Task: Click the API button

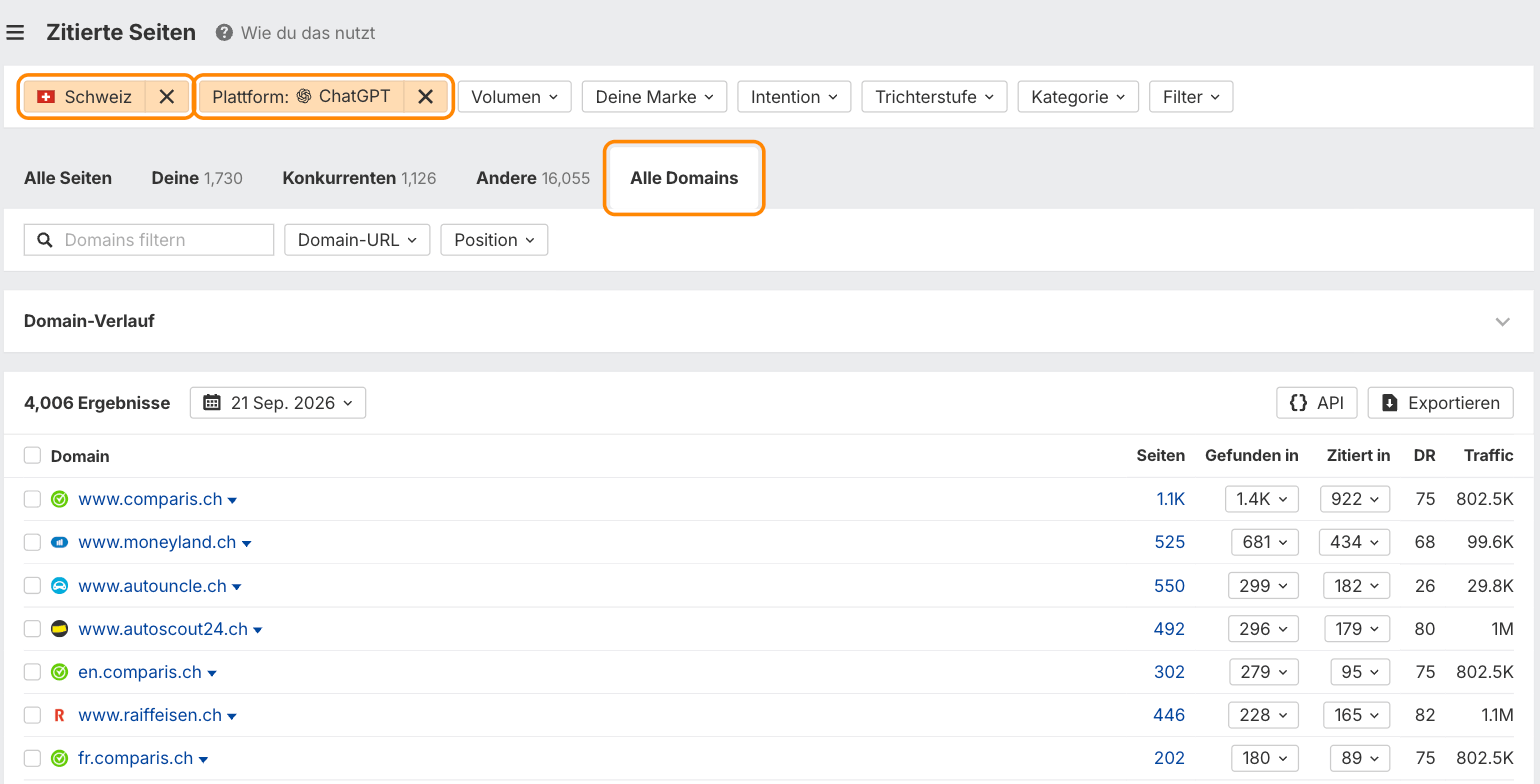Action: tap(1317, 403)
